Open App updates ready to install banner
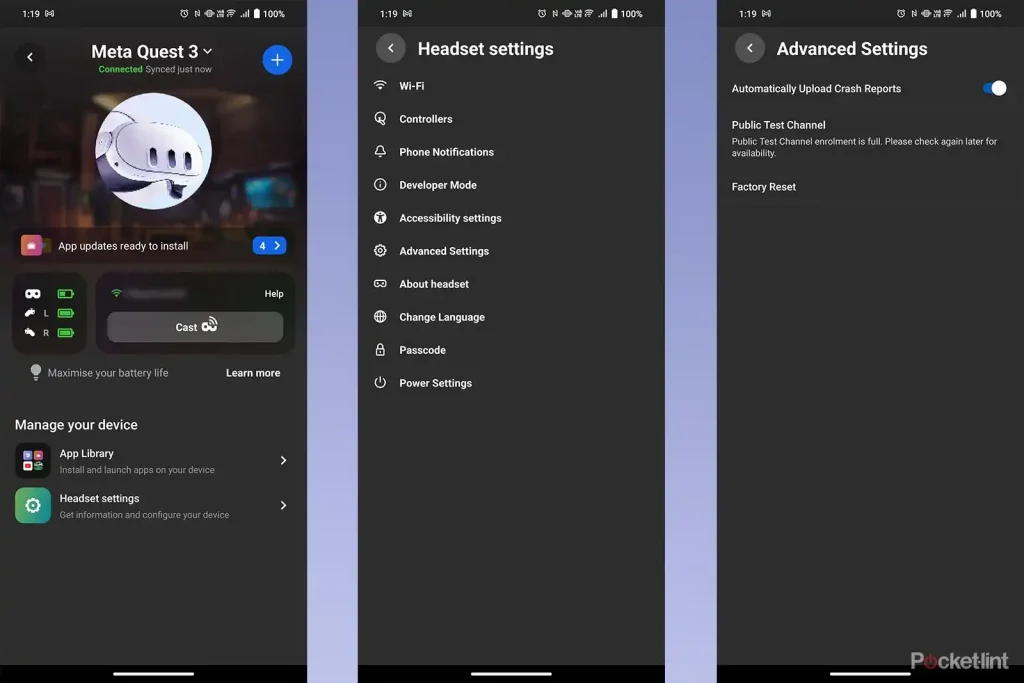The image size is (1024, 683). (x=153, y=246)
